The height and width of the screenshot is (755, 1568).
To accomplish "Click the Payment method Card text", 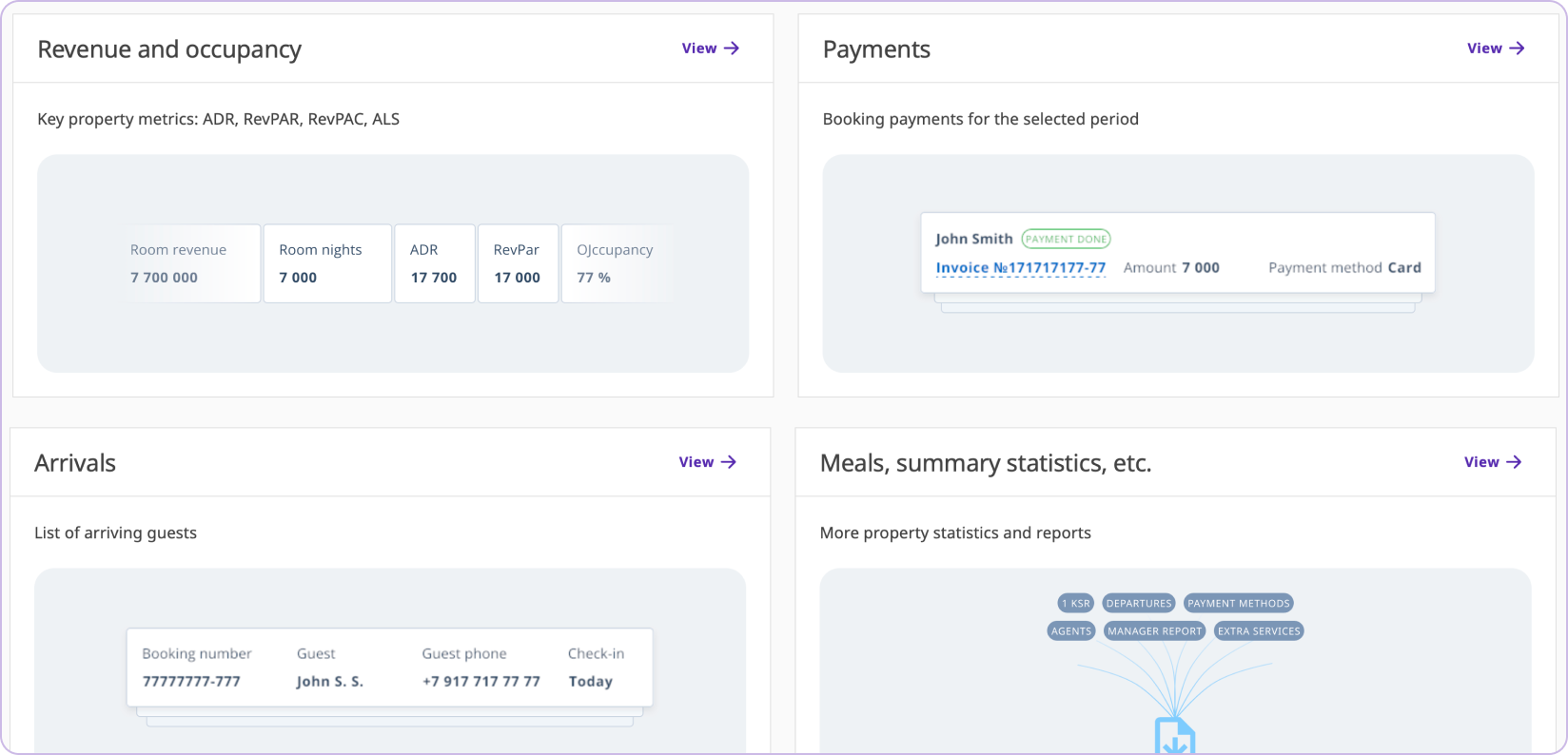I will coord(1344,268).
